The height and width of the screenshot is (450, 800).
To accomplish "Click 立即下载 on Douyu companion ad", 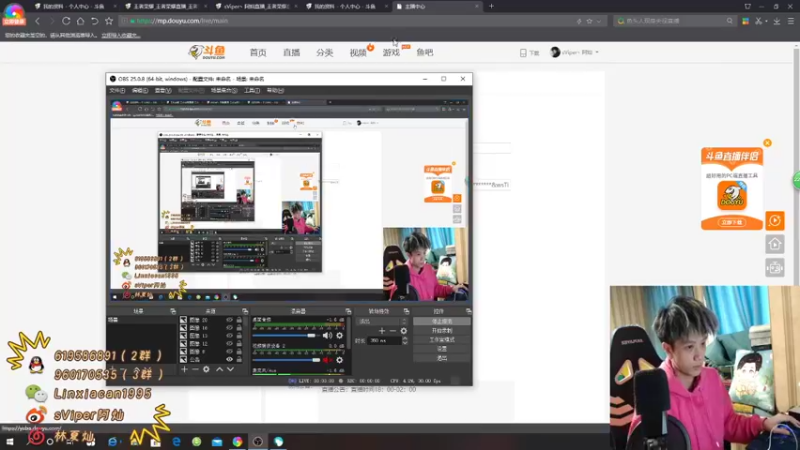I will coord(732,222).
